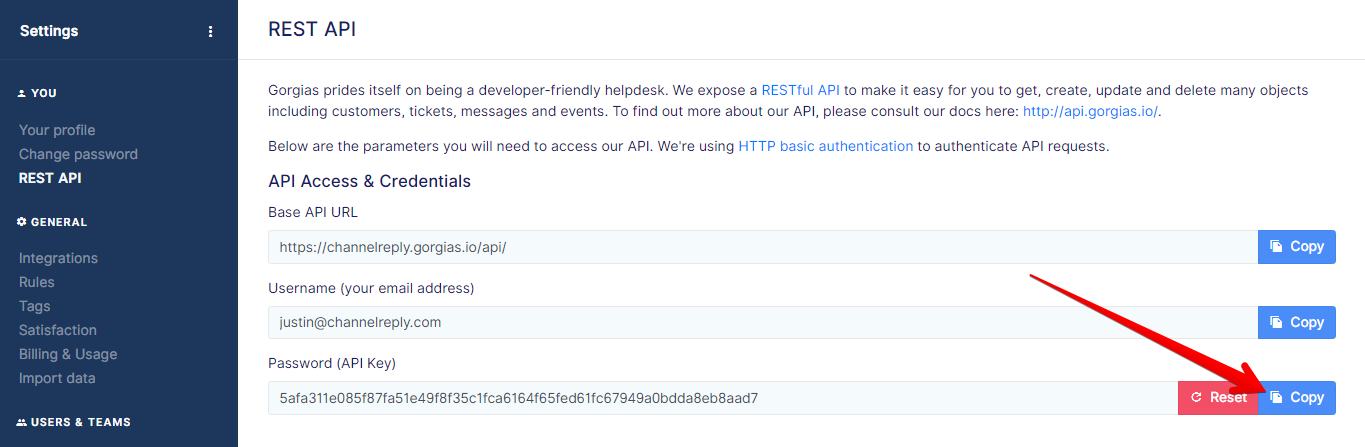Copy the Username email address

1297,322
